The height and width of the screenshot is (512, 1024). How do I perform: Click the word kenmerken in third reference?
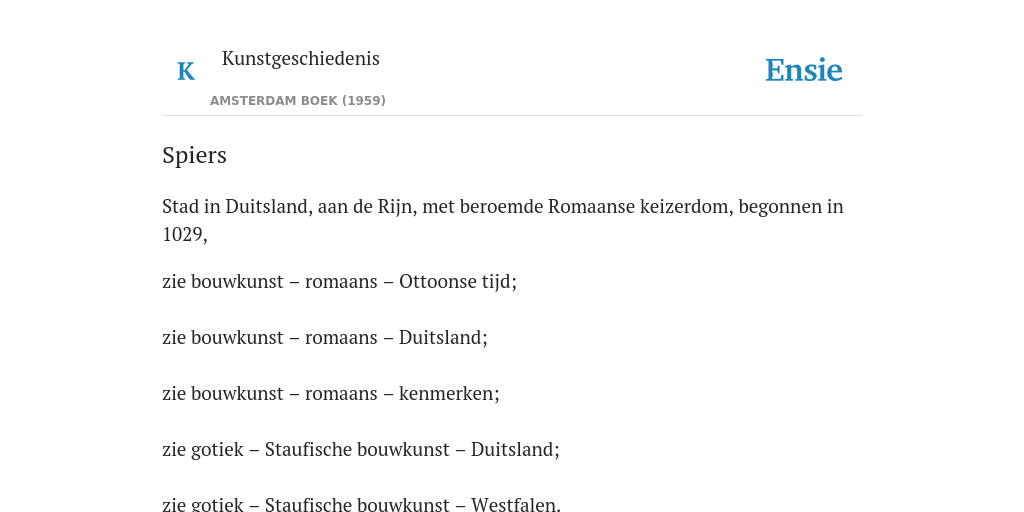pyautogui.click(x=447, y=394)
